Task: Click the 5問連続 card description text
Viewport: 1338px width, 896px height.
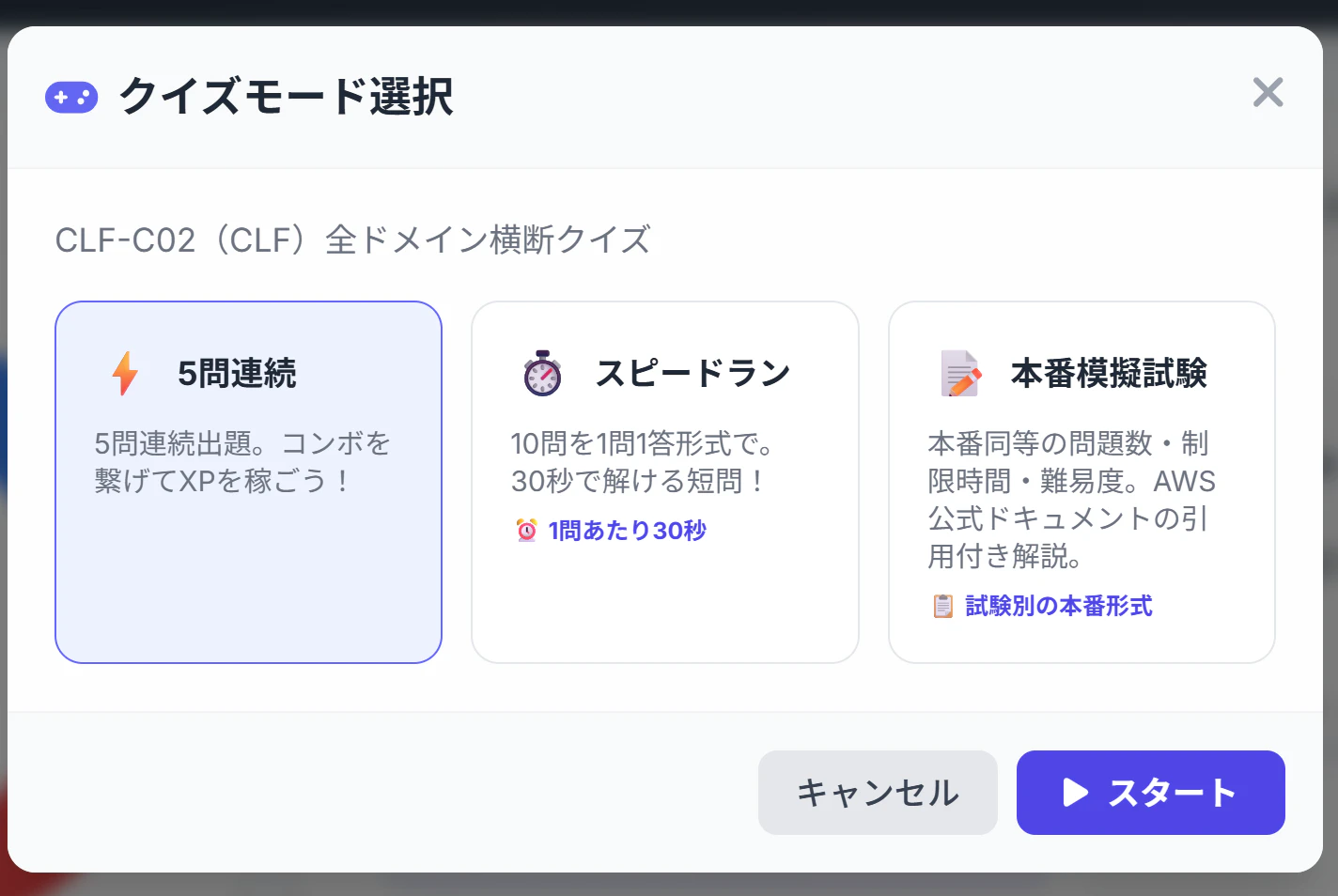Action: (x=242, y=462)
